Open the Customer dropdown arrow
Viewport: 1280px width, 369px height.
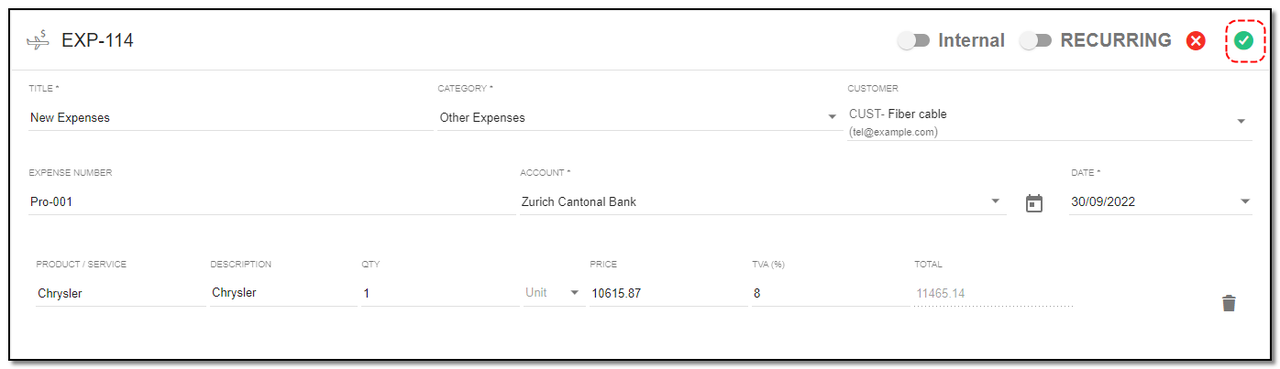1241,121
